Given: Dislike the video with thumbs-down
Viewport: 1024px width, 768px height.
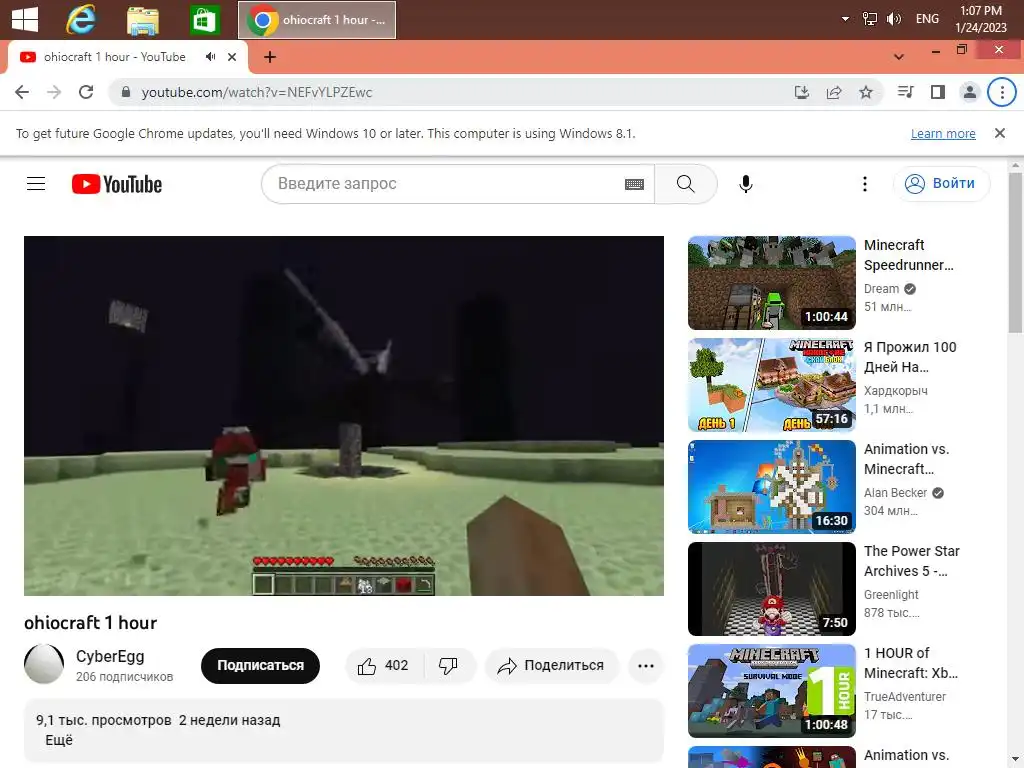Looking at the screenshot, I should pos(449,665).
